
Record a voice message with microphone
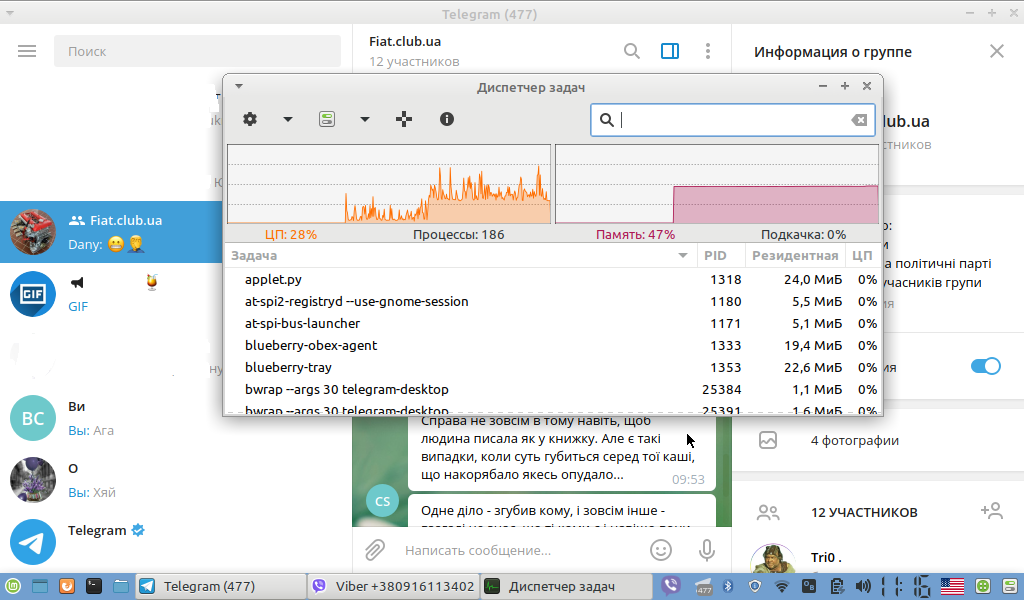(707, 549)
